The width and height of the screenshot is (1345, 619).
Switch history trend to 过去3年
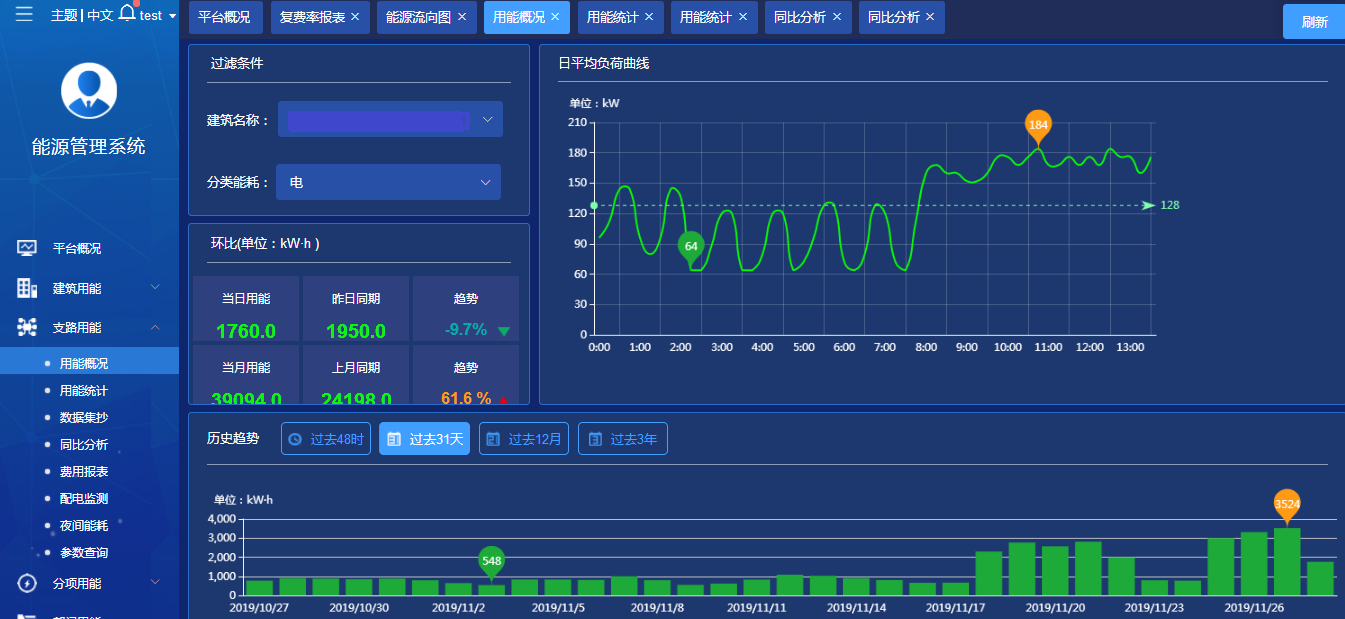[622, 439]
